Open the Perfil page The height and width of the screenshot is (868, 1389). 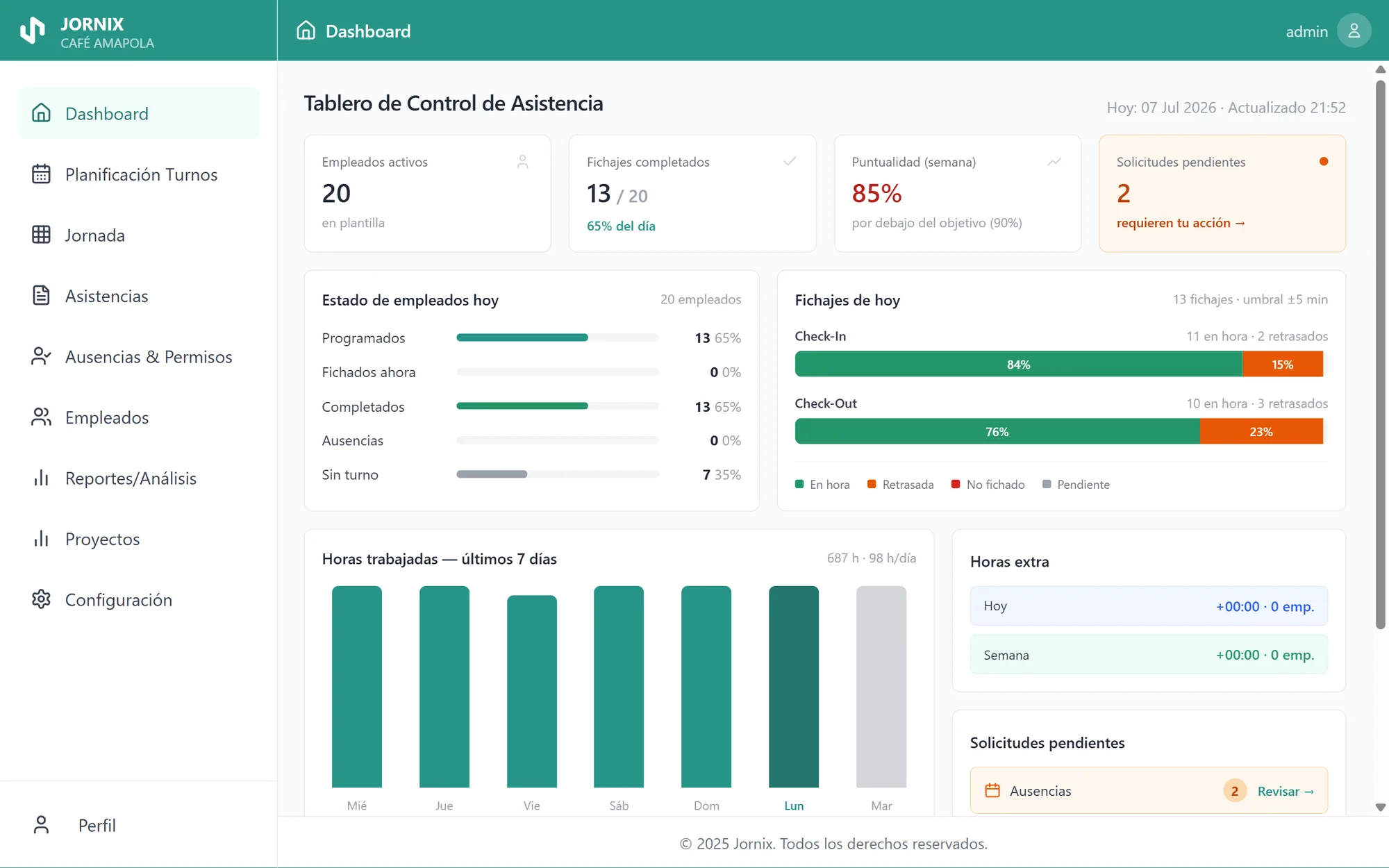[x=138, y=825]
